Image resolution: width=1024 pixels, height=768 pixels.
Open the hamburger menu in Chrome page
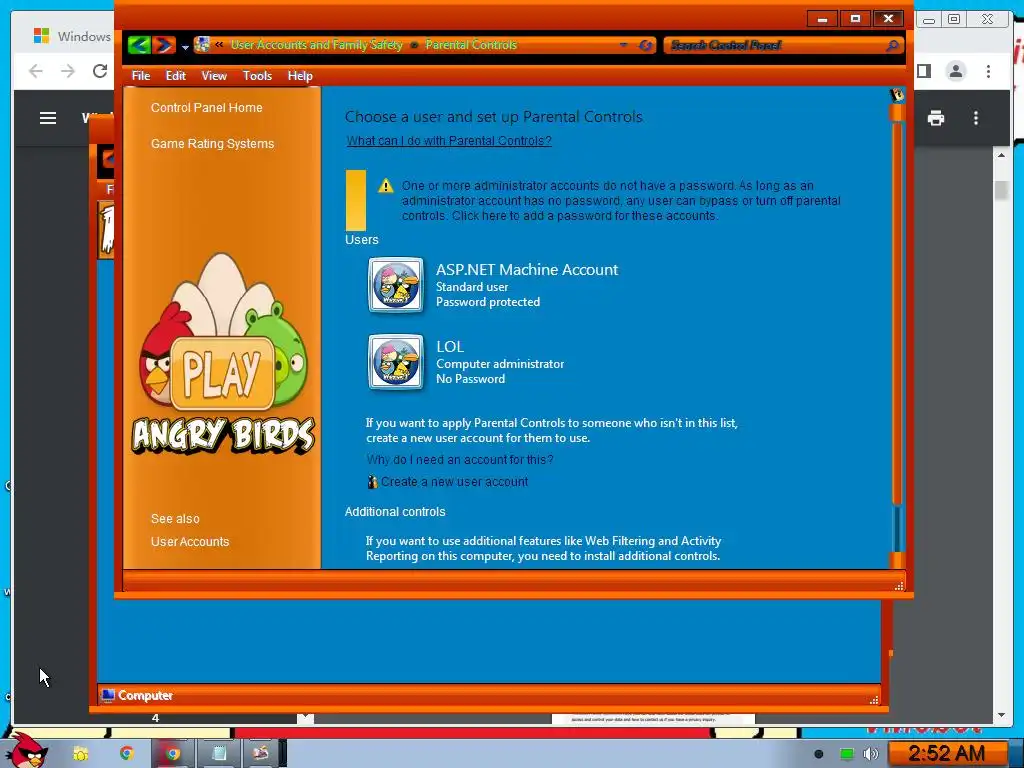[x=48, y=118]
